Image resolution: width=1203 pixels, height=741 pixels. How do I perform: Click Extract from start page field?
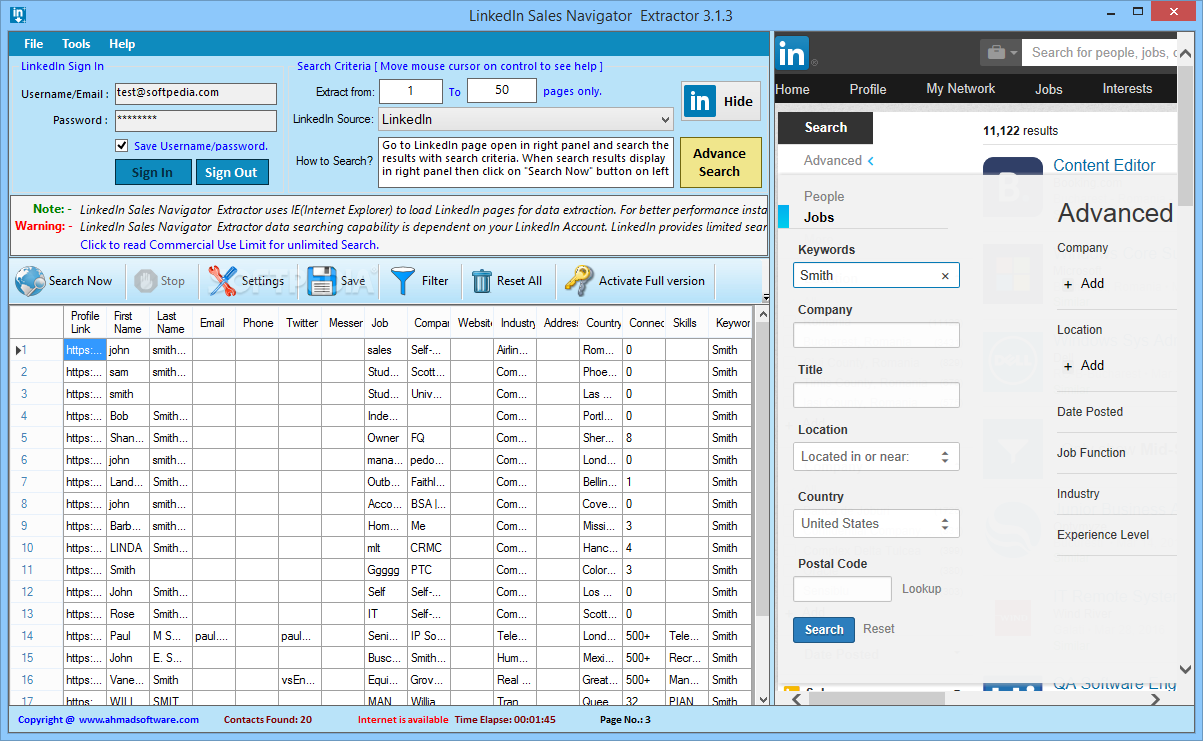coord(411,91)
